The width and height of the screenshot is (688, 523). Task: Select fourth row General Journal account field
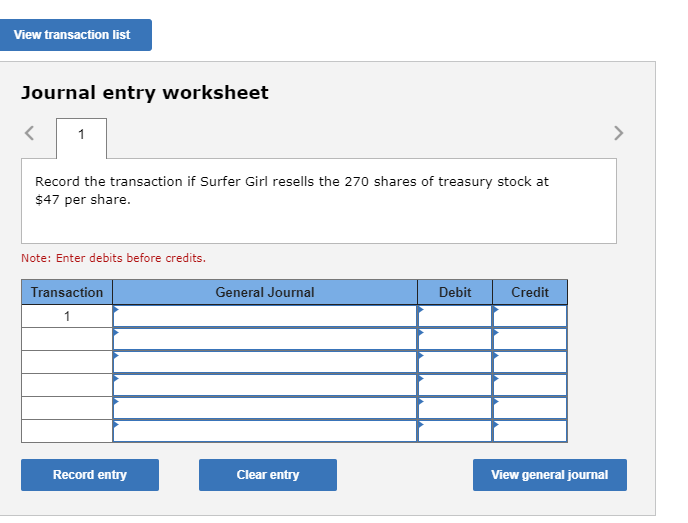pos(265,385)
